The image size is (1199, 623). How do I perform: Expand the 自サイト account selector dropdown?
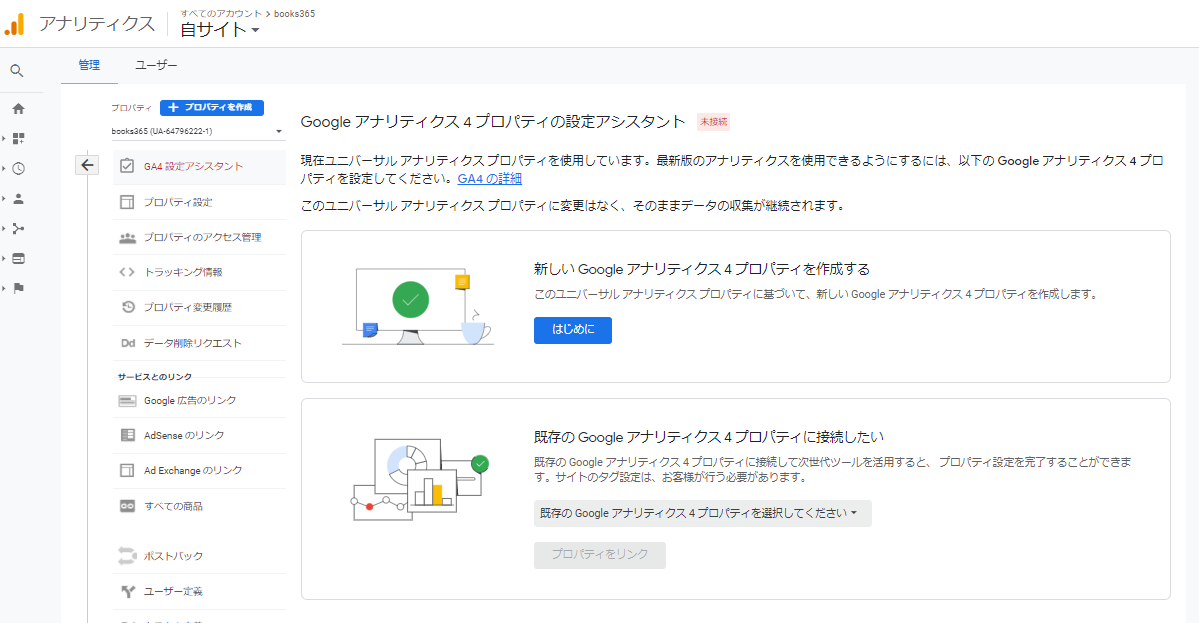point(220,30)
